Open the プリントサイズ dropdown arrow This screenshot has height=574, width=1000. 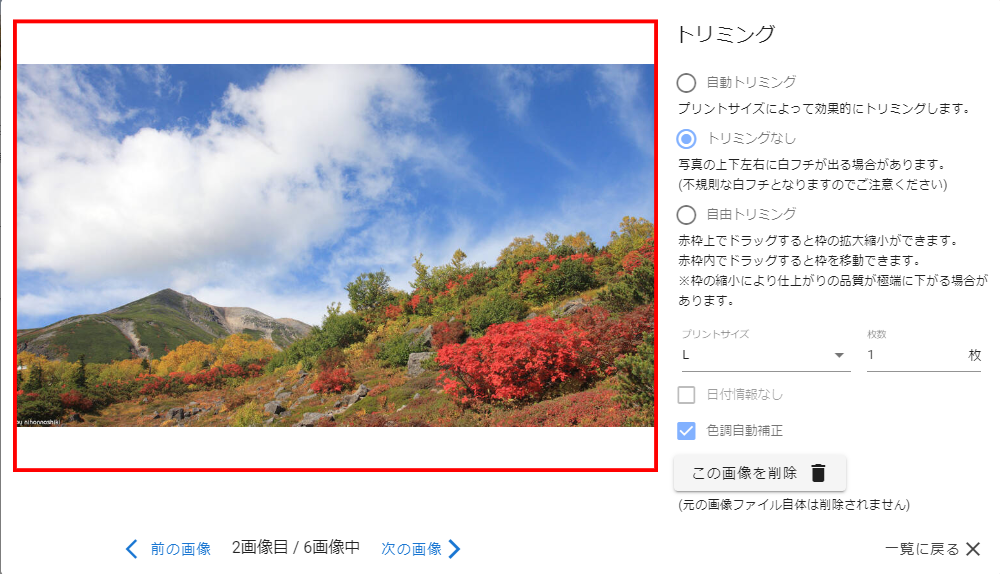[839, 355]
